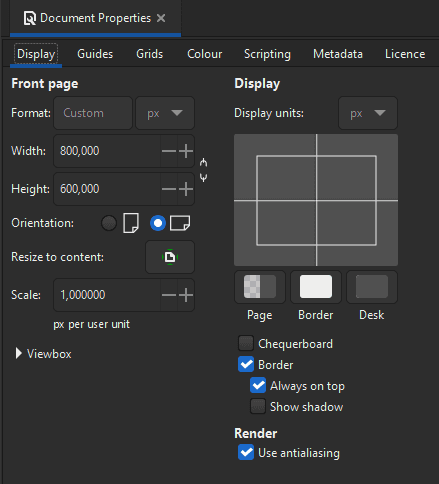Click the Resize to content page icon

pyautogui.click(x=170, y=257)
